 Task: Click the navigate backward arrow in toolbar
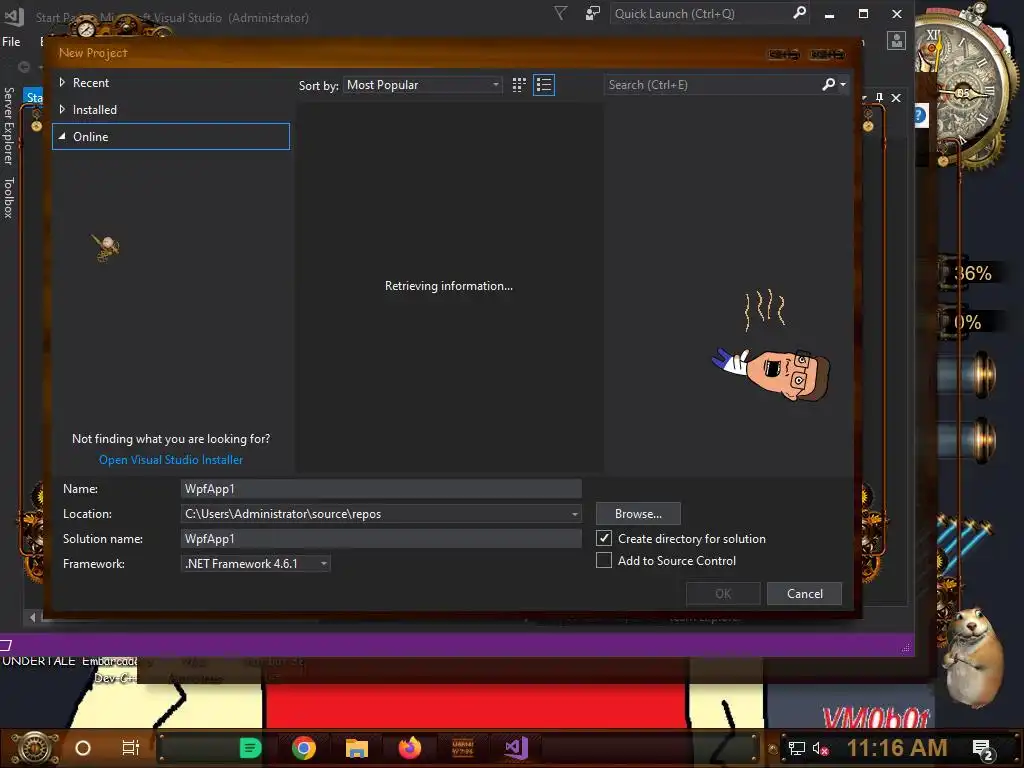coord(24,66)
